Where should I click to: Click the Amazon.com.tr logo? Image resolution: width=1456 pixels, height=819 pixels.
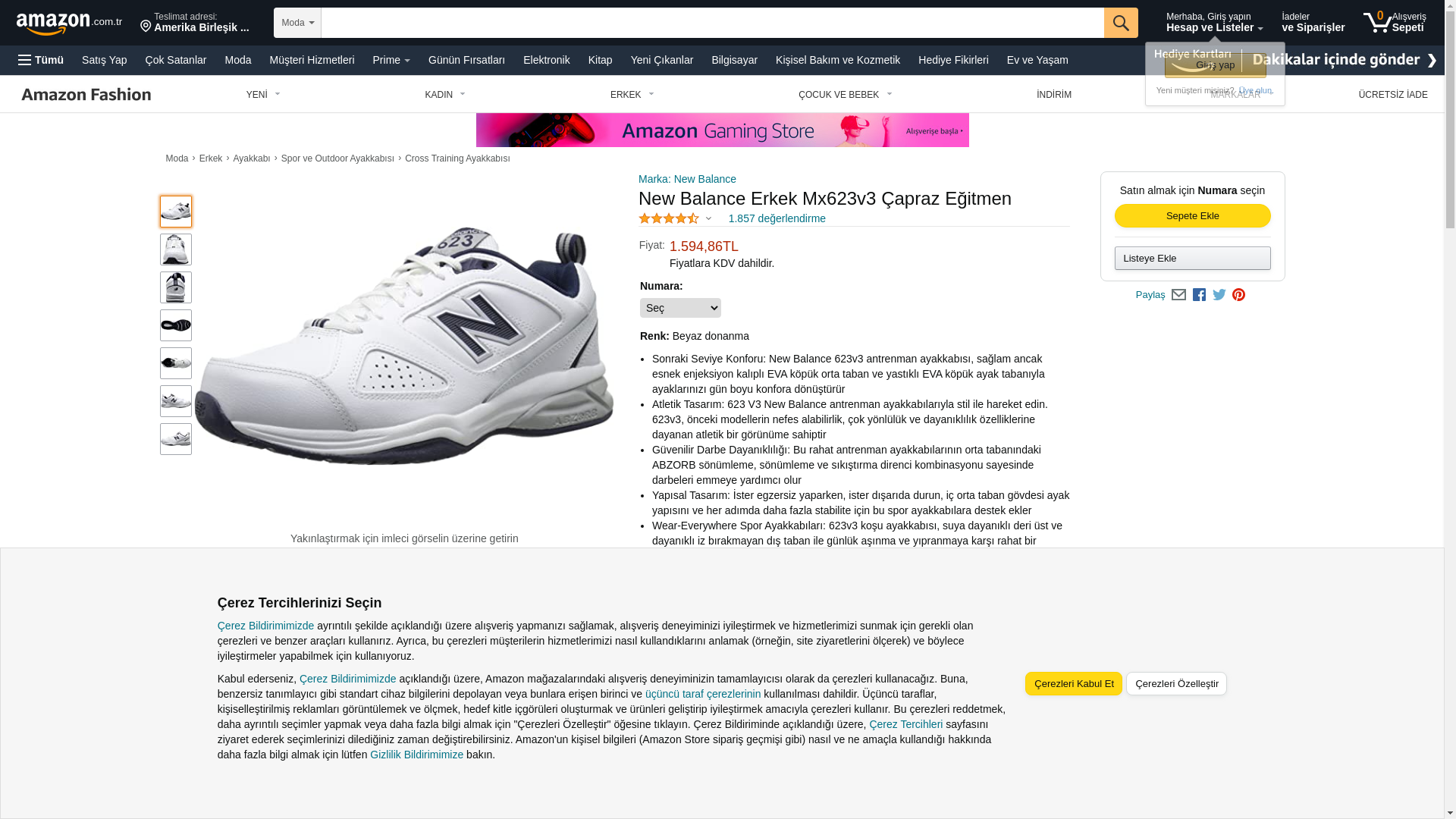pyautogui.click(x=69, y=23)
